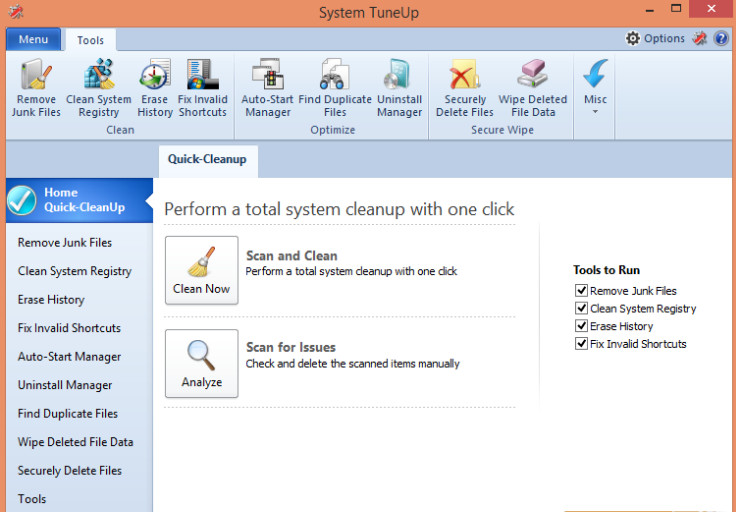Uncheck Remove Junk Files checkbox
Screen dimensions: 736x512
pos(581,290)
